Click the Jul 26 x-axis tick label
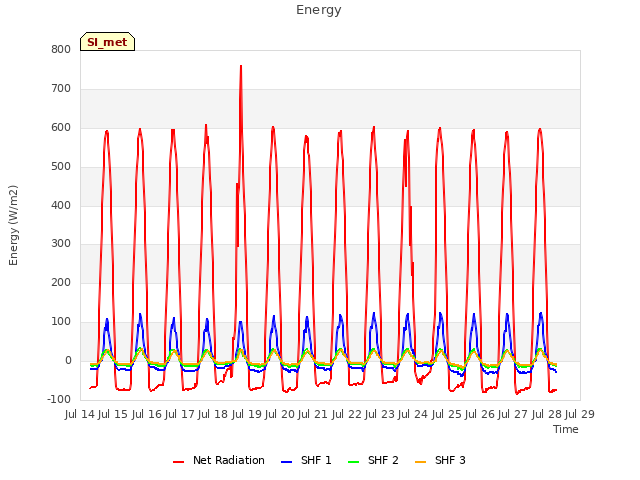Image resolution: width=640 pixels, height=480 pixels. [x=480, y=414]
